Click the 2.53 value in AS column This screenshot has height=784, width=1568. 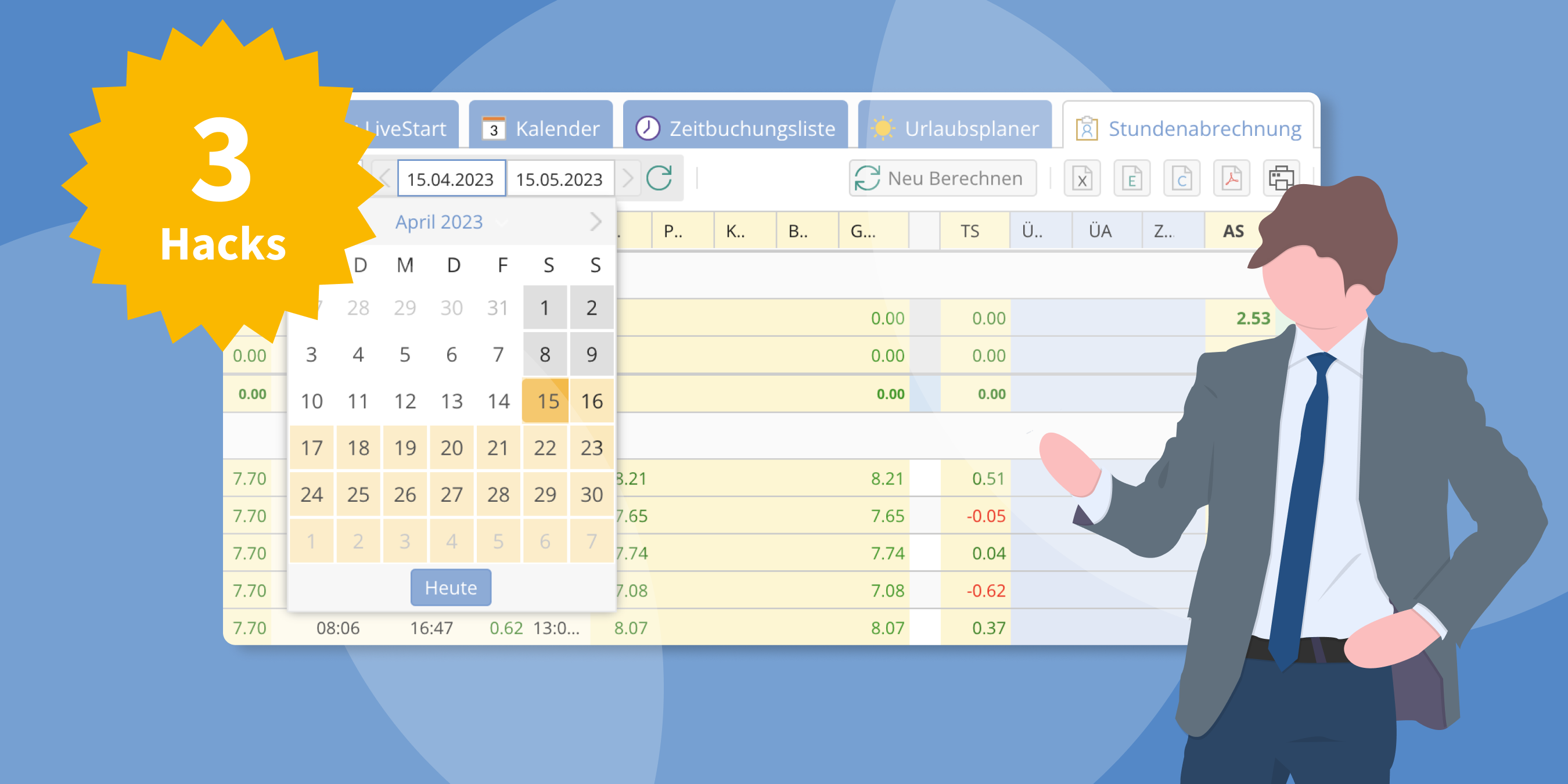[1253, 318]
